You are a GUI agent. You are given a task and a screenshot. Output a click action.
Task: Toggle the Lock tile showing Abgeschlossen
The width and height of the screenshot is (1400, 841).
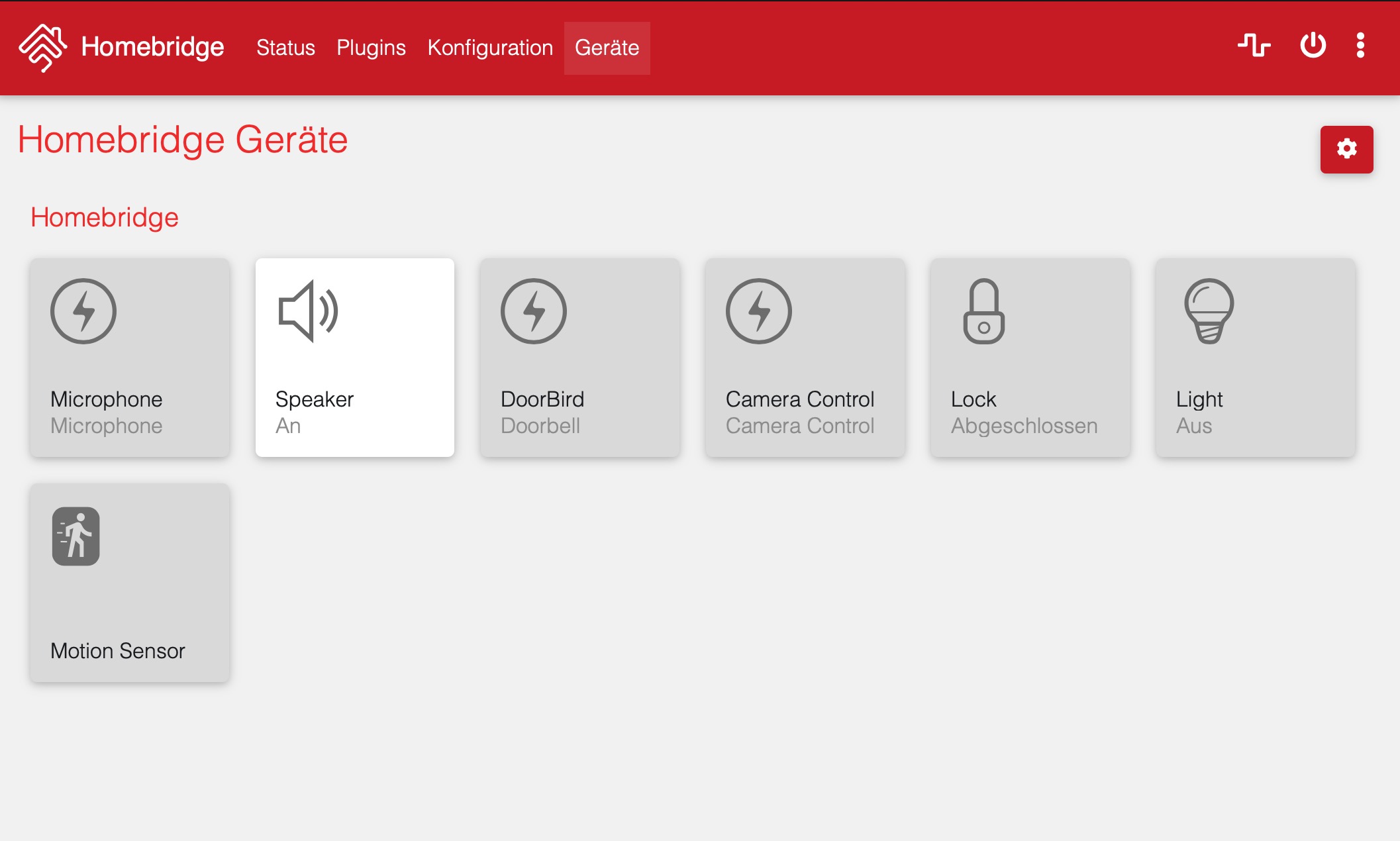click(x=1030, y=358)
